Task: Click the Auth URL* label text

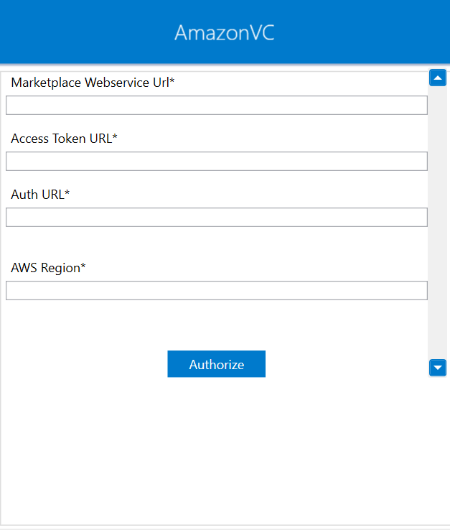Action: tap(40, 194)
